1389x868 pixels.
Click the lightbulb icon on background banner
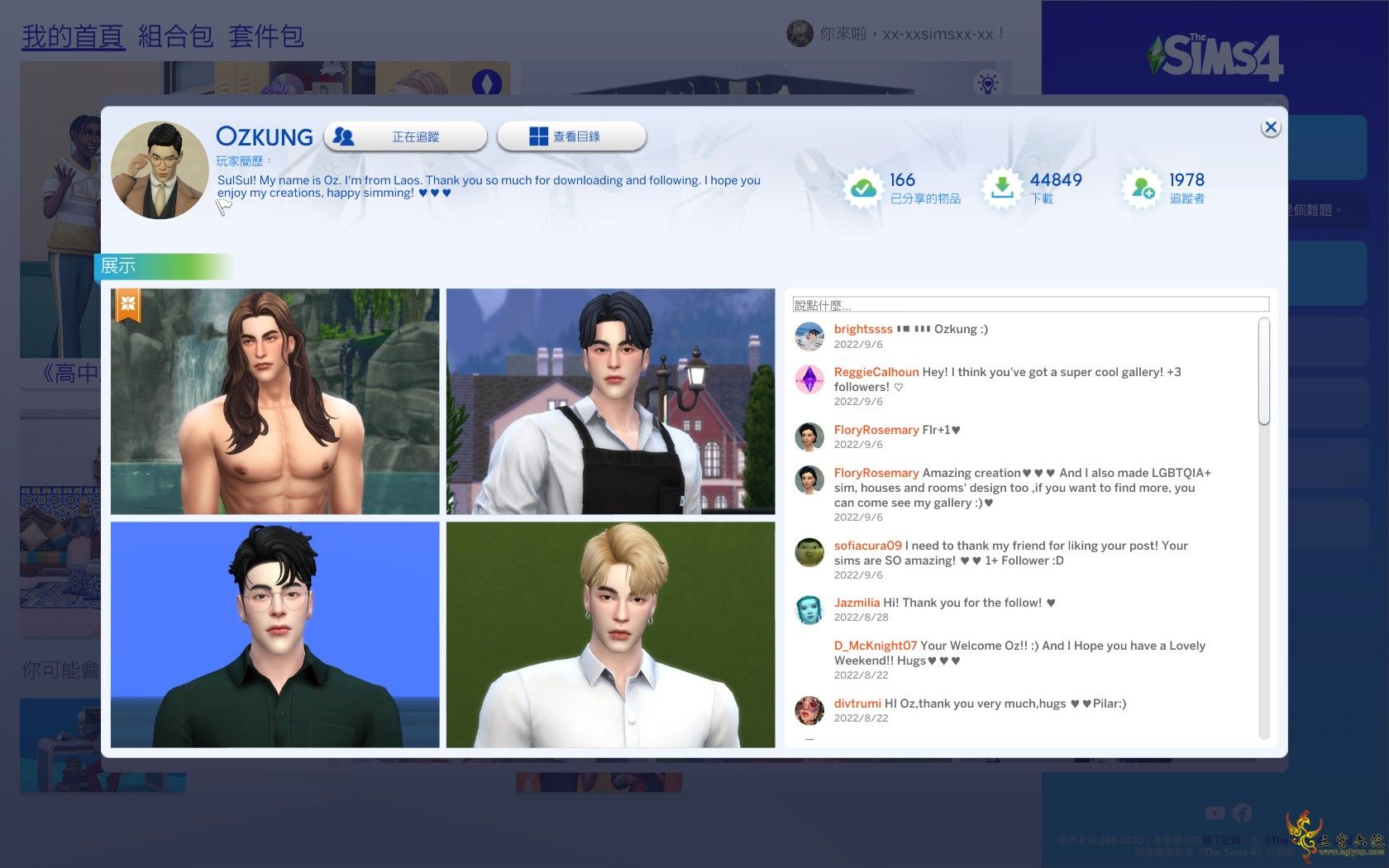pos(987,83)
